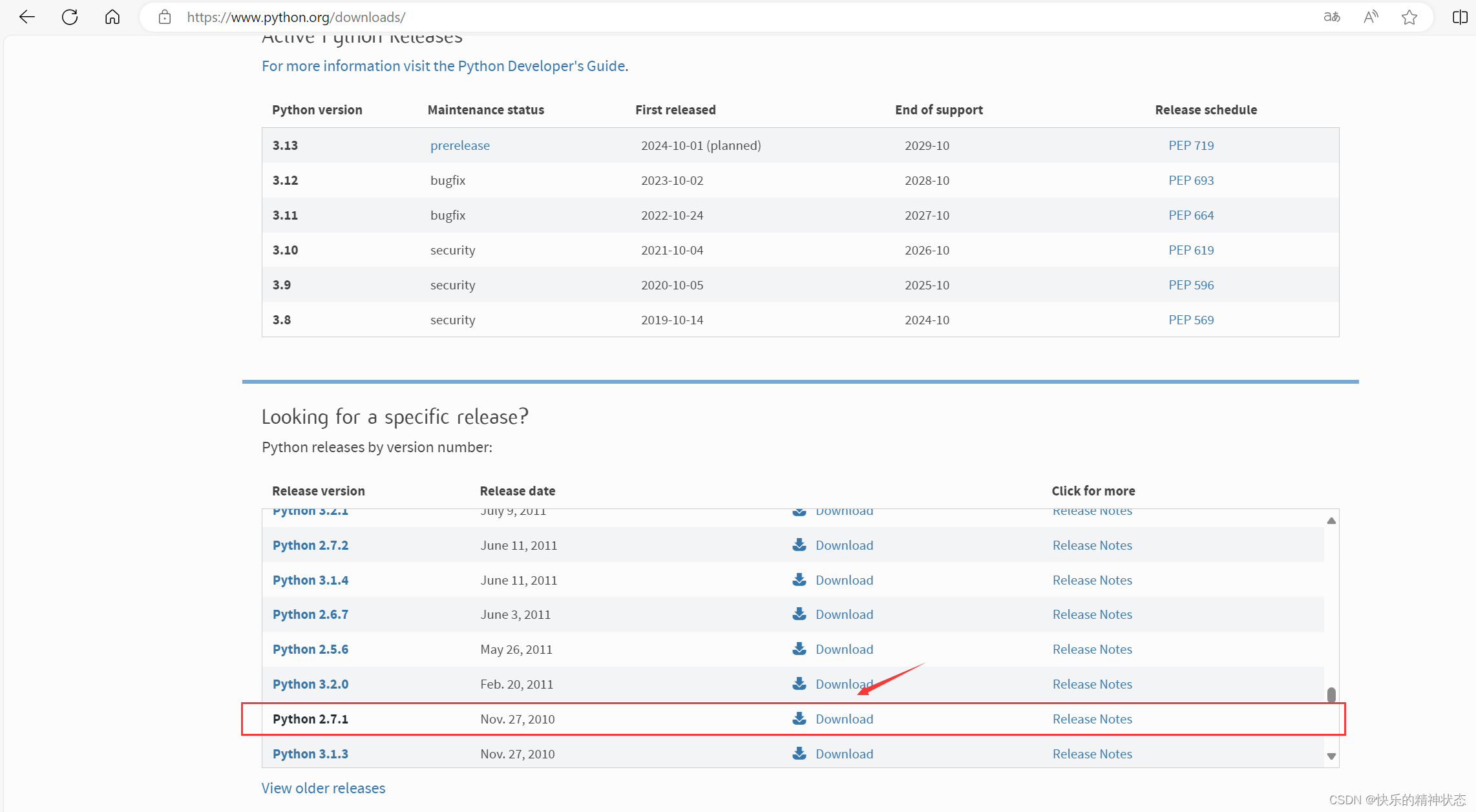Viewport: 1476px width, 812px height.
Task: Open the Python 2.6.7 release page
Action: coord(310,614)
